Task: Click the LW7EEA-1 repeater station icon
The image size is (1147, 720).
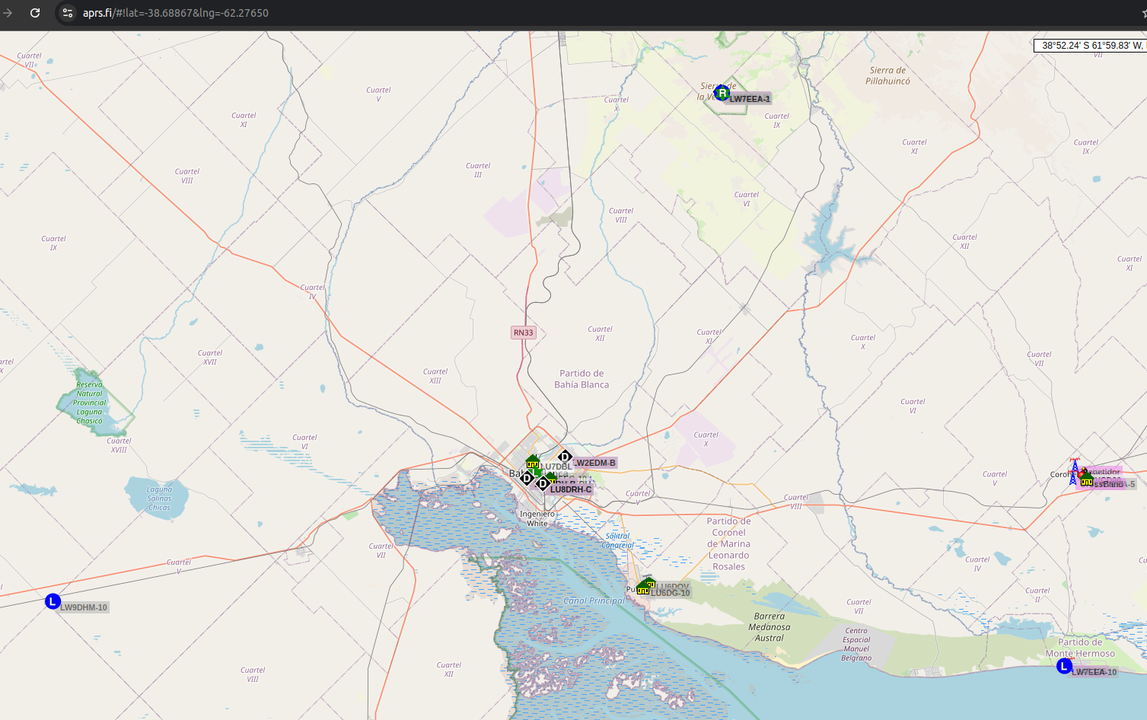Action: click(722, 93)
